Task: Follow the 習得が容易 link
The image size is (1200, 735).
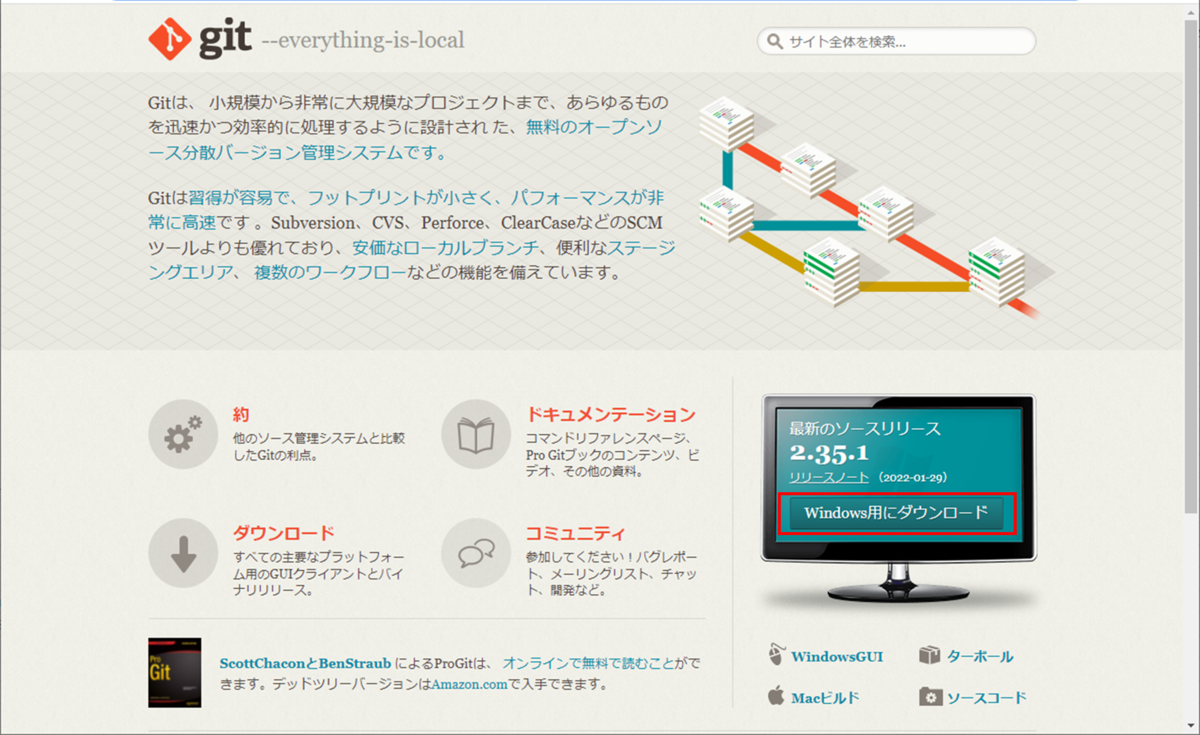Action: coord(232,197)
